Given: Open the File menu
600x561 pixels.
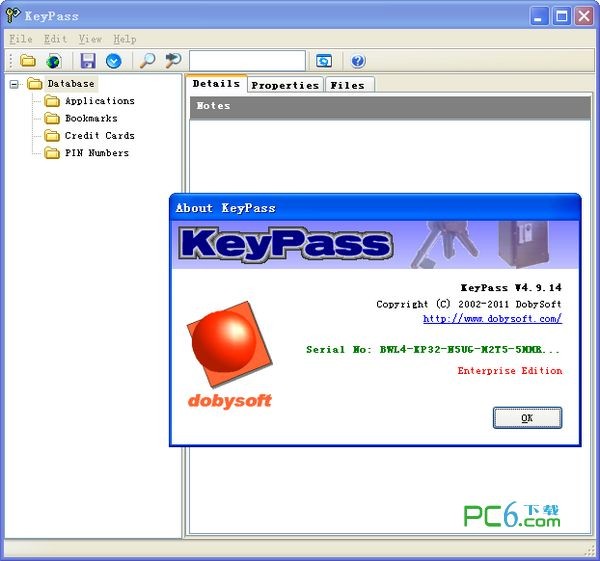Looking at the screenshot, I should click(21, 39).
